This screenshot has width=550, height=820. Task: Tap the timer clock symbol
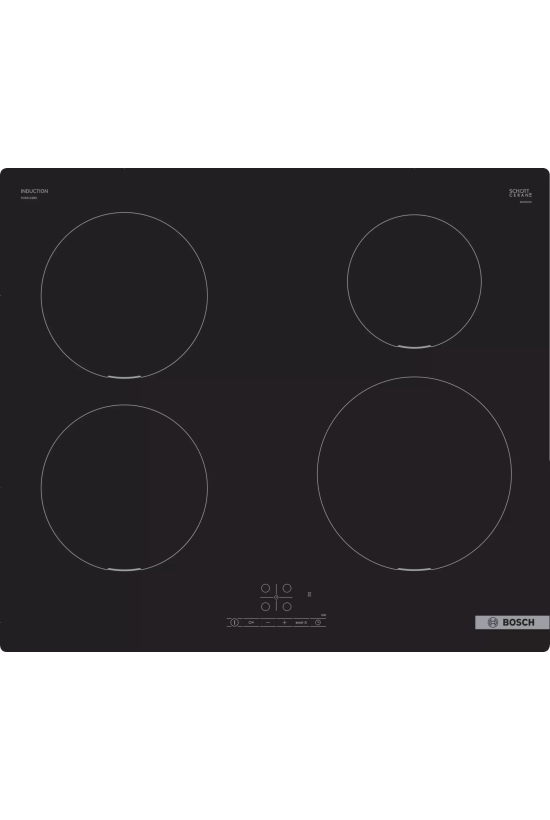tap(317, 622)
